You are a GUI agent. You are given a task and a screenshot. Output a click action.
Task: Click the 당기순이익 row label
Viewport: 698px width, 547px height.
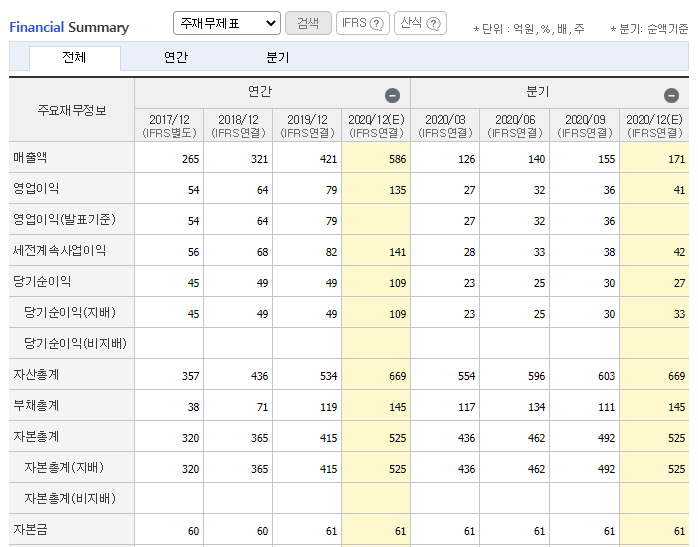coord(42,282)
